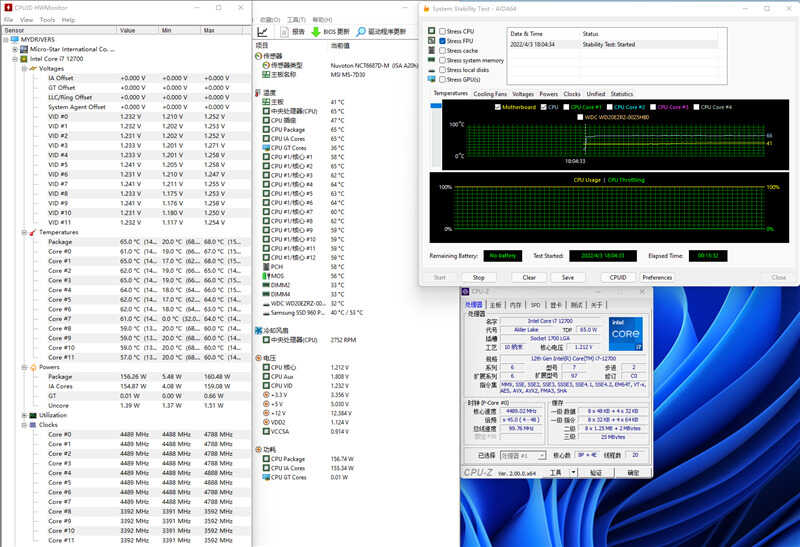Click the Clocks icon in HWMonitor

33,425
